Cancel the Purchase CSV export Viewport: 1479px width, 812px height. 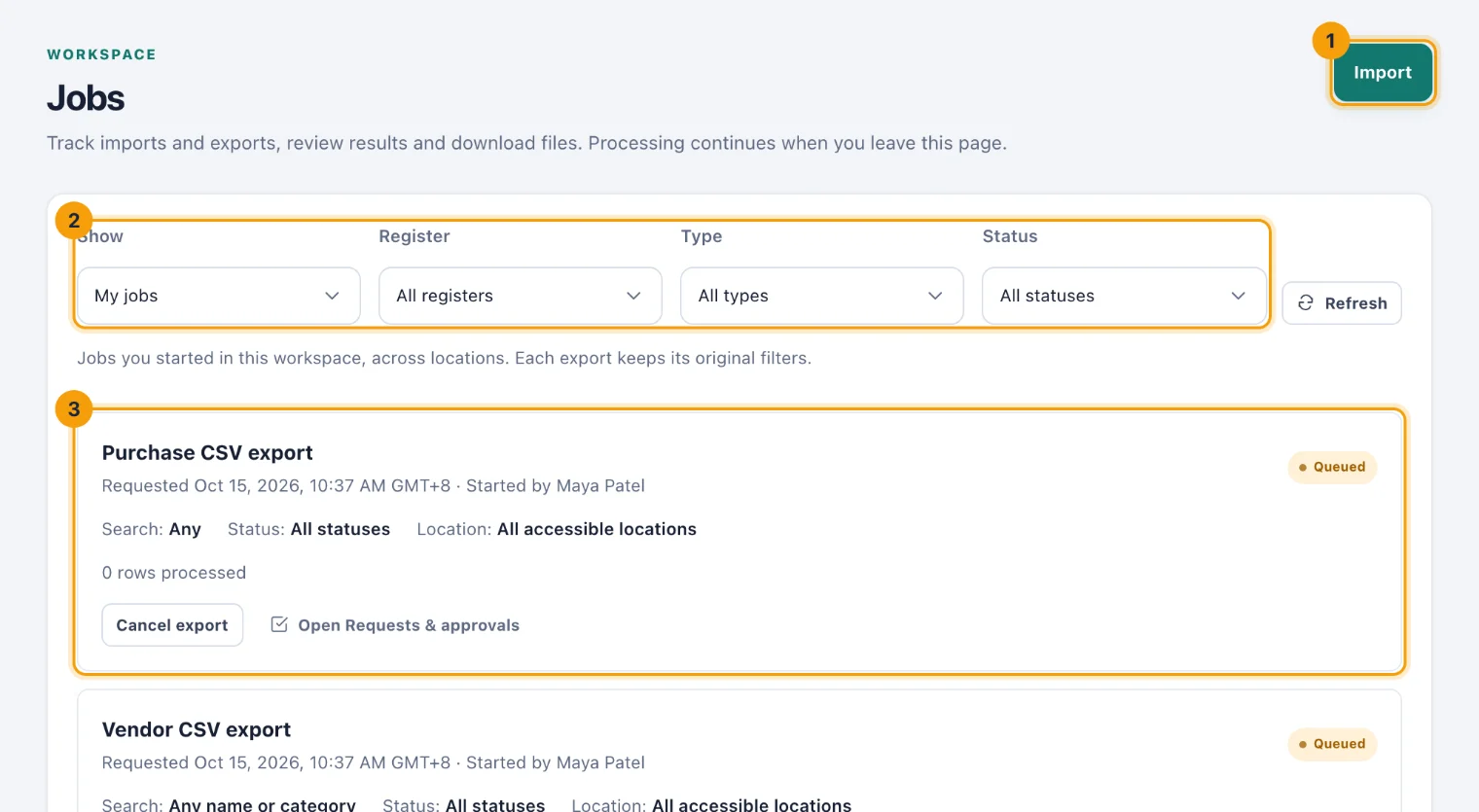pyautogui.click(x=172, y=625)
